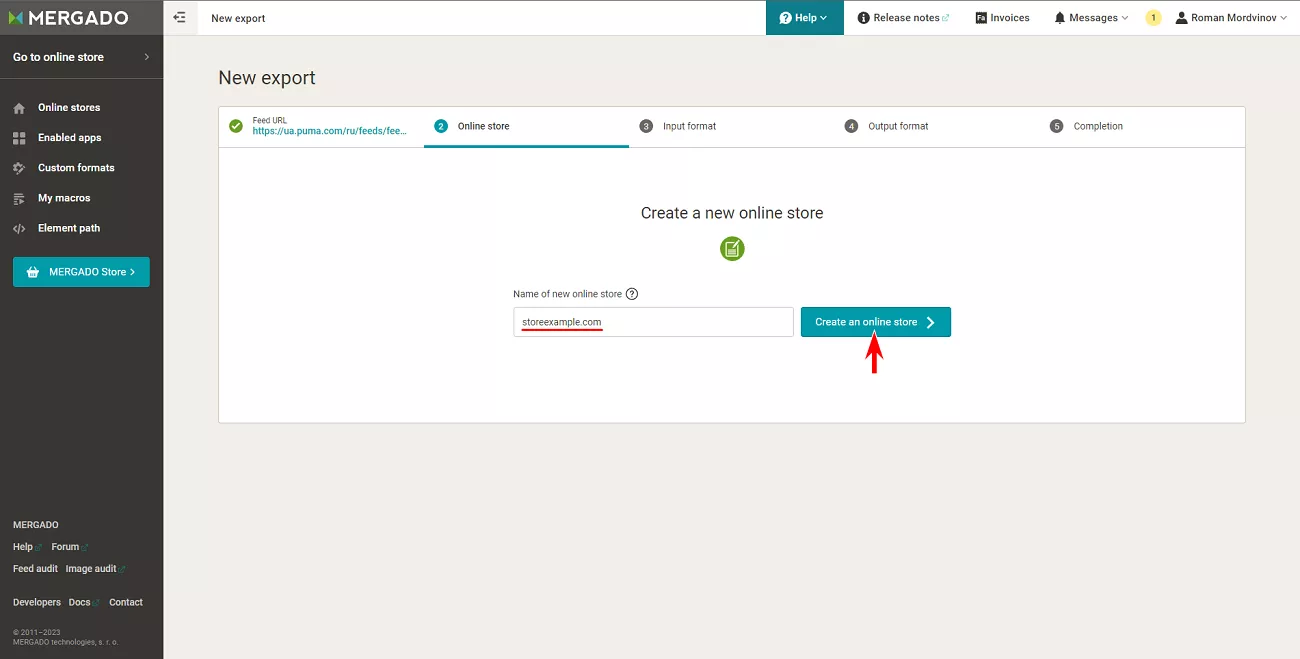
Task: Expand the Messages dropdown
Action: [1091, 18]
